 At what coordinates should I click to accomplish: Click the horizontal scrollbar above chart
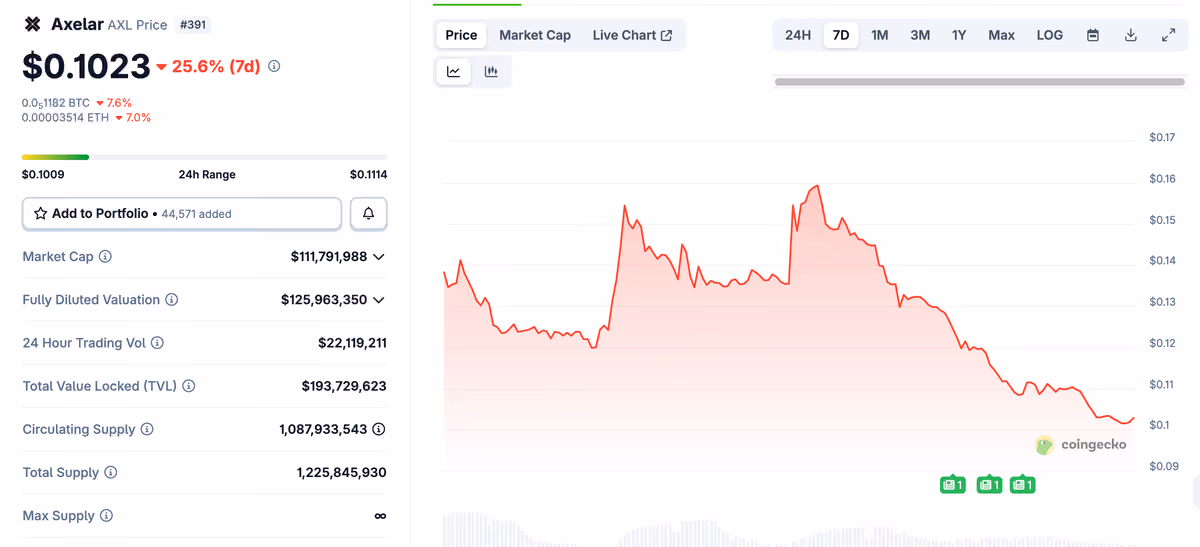point(978,81)
